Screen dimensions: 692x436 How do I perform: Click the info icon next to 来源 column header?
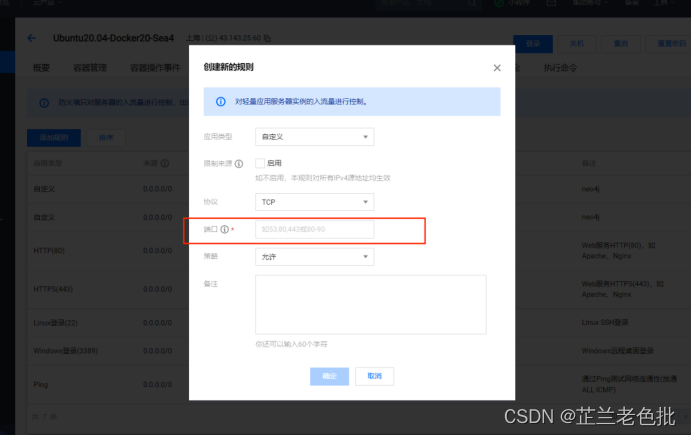coord(165,164)
